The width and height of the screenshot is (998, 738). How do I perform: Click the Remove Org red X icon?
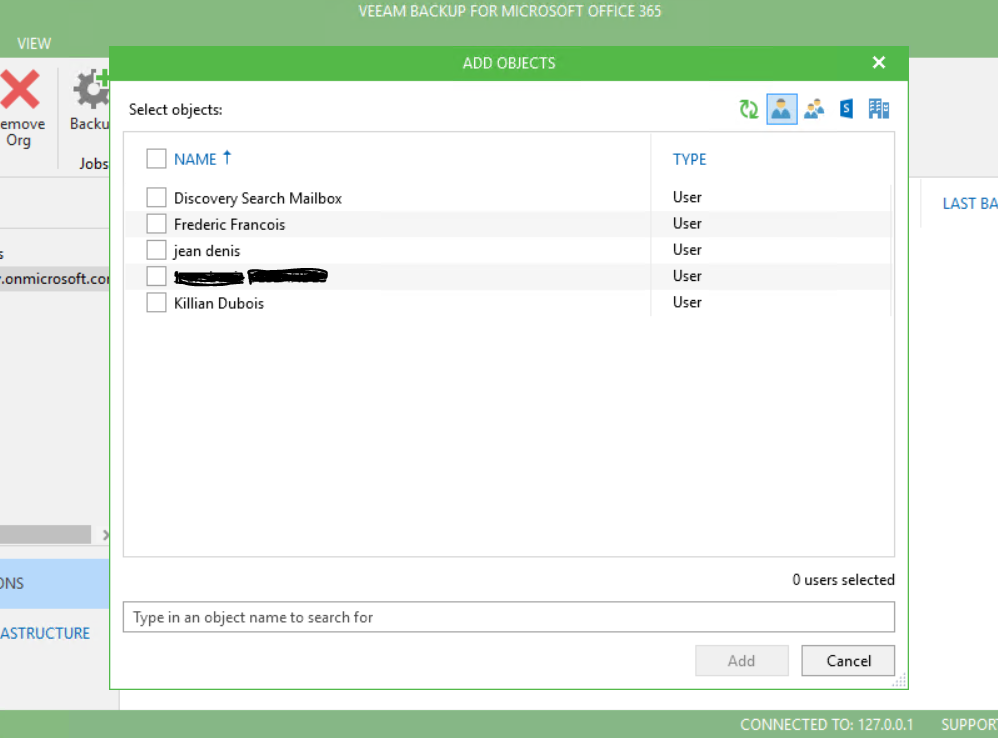point(20,89)
